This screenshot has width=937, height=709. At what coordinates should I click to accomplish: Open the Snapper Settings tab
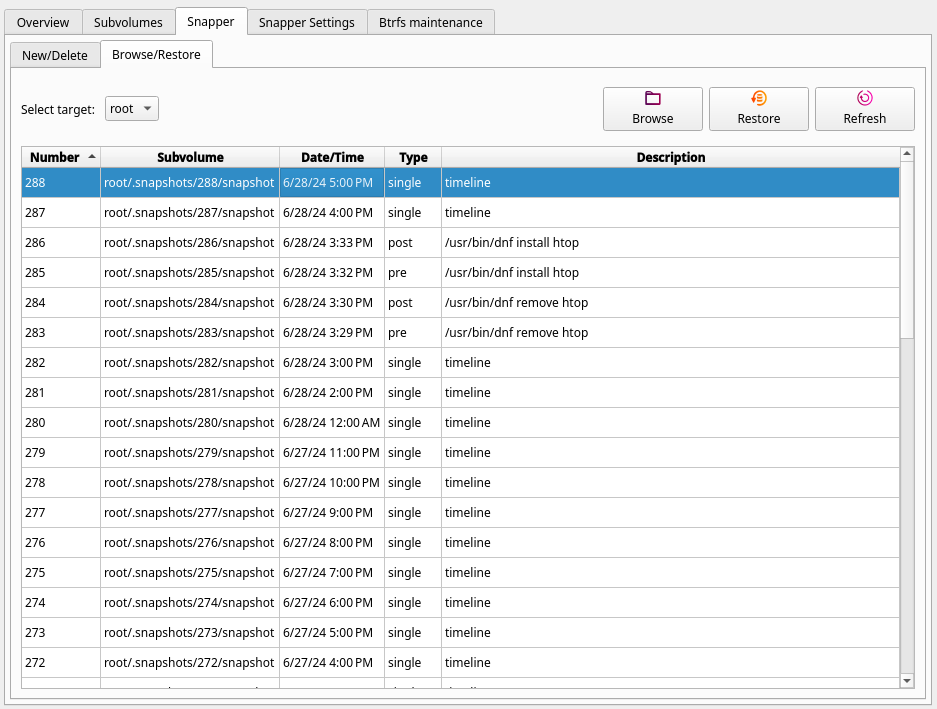point(307,23)
